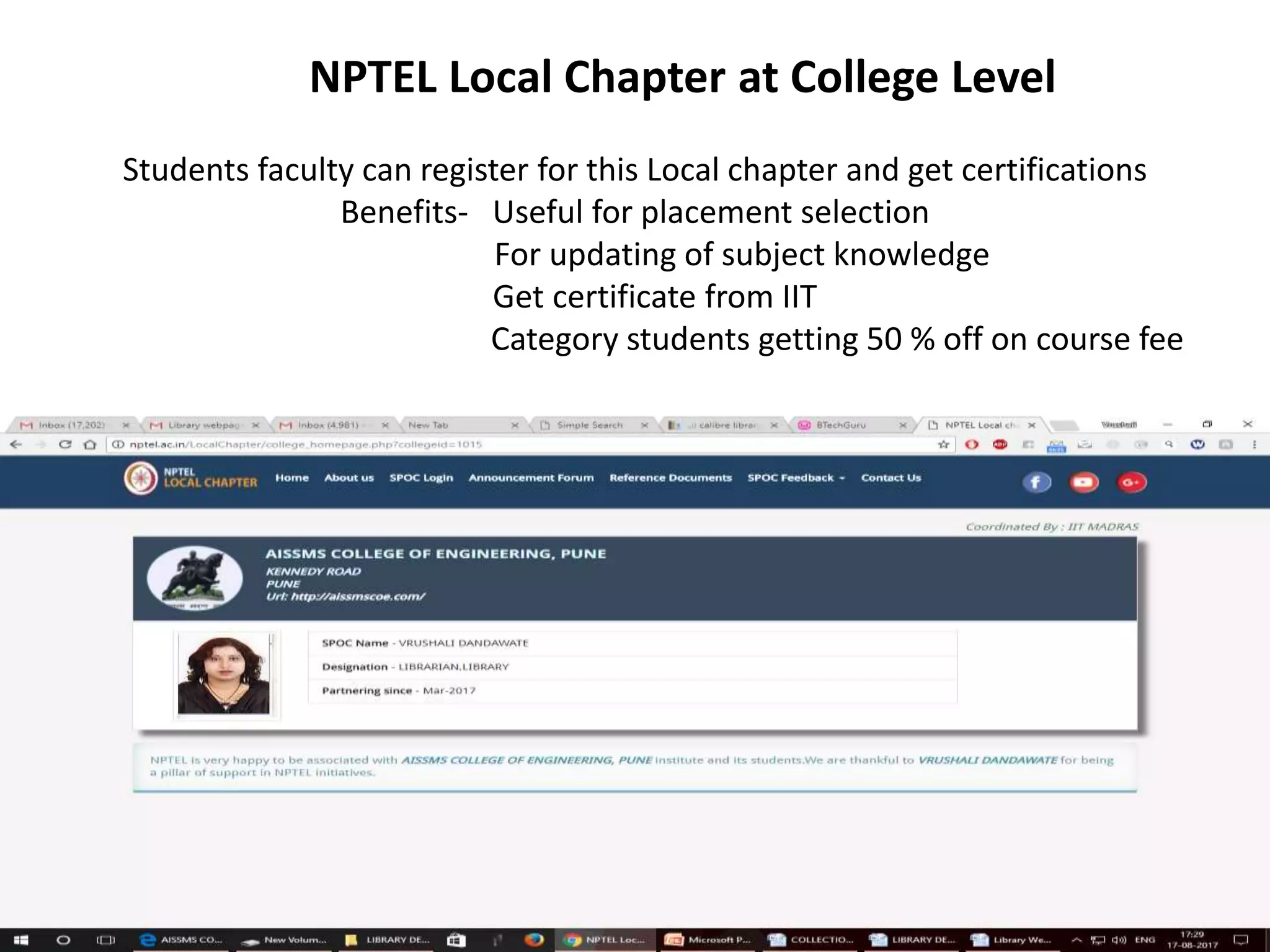Screen dimensions: 1270x952
Task: Click the magnifier extension icon
Action: (x=1169, y=444)
